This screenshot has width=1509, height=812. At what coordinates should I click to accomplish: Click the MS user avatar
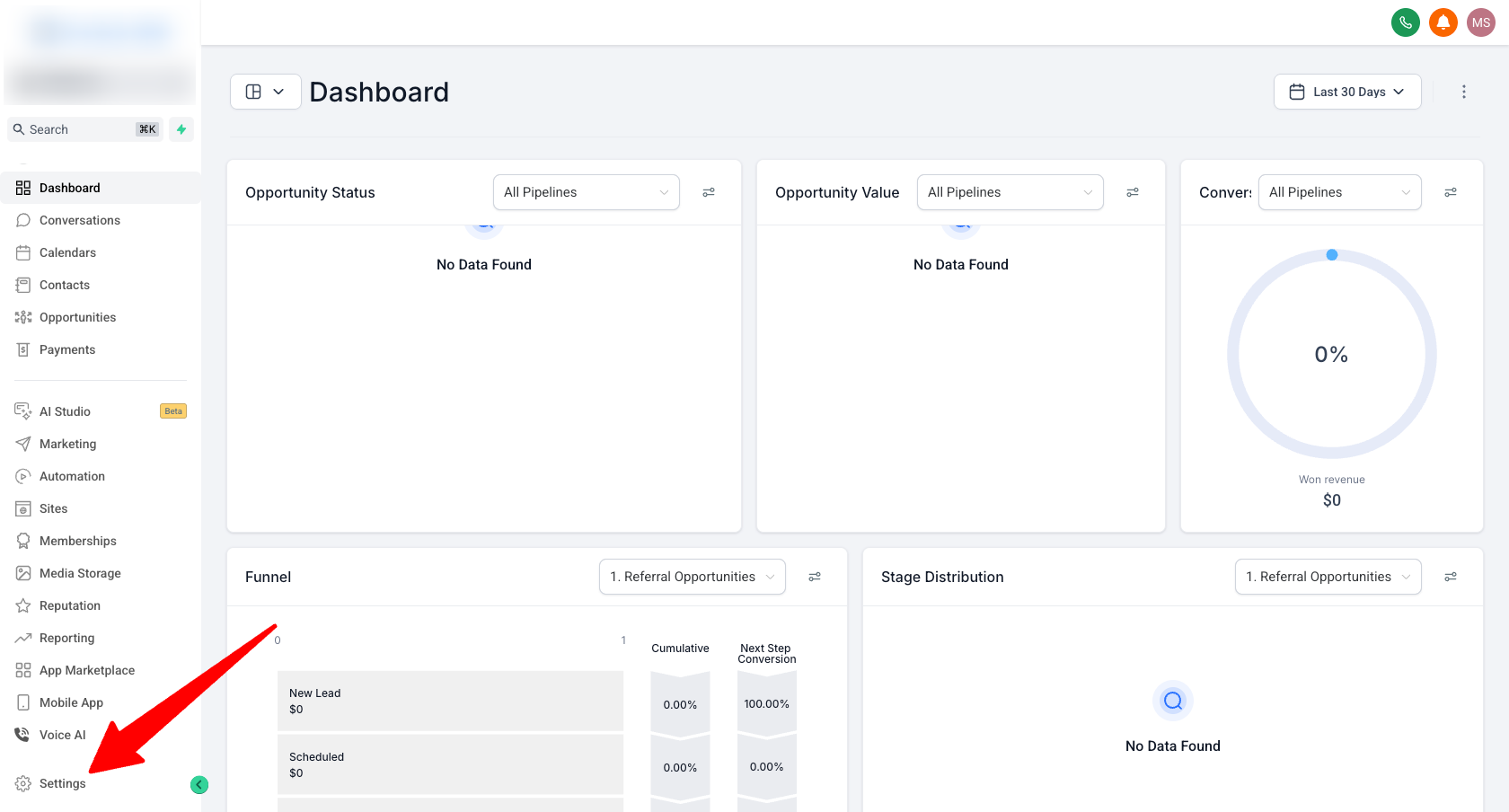pyautogui.click(x=1480, y=22)
